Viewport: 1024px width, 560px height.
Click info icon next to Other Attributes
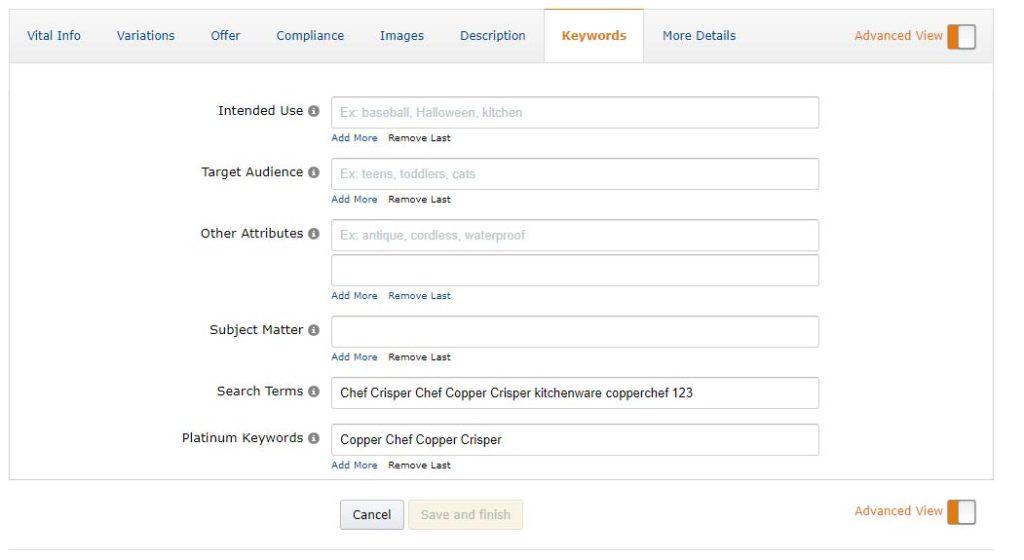313,234
